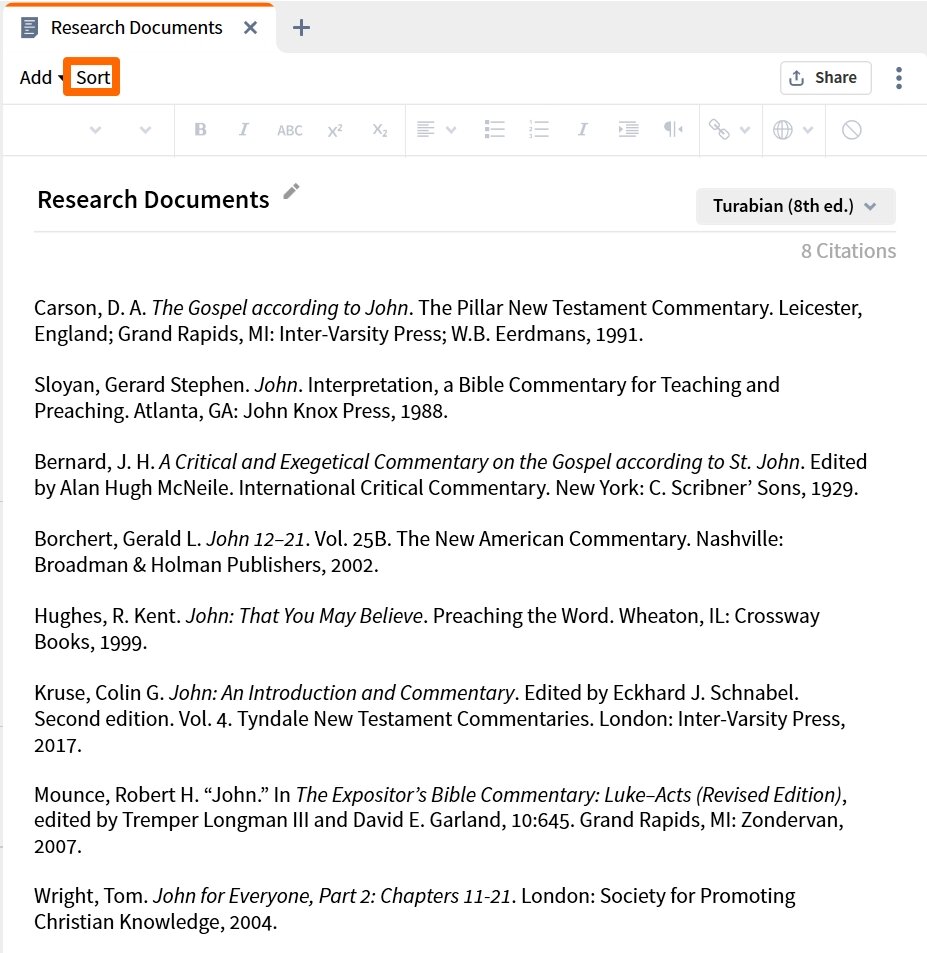The width and height of the screenshot is (927, 953).
Task: Open the Turabian (8th ed.) citation style dropdown
Action: (795, 206)
